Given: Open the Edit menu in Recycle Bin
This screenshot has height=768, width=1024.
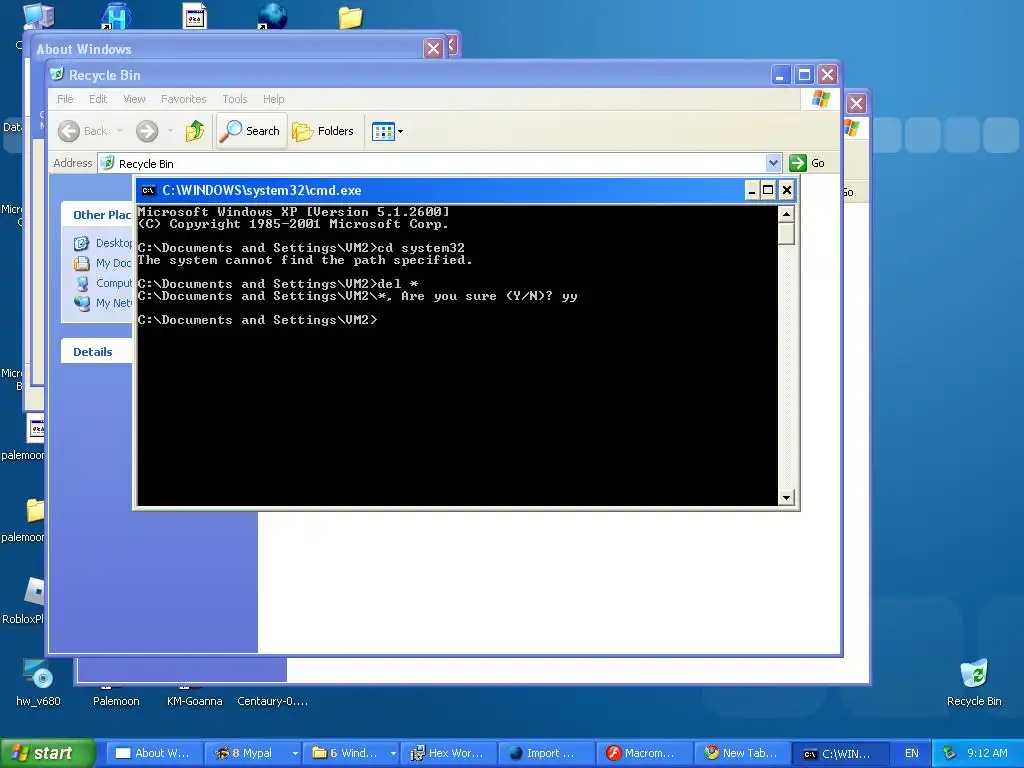Looking at the screenshot, I should [x=98, y=99].
